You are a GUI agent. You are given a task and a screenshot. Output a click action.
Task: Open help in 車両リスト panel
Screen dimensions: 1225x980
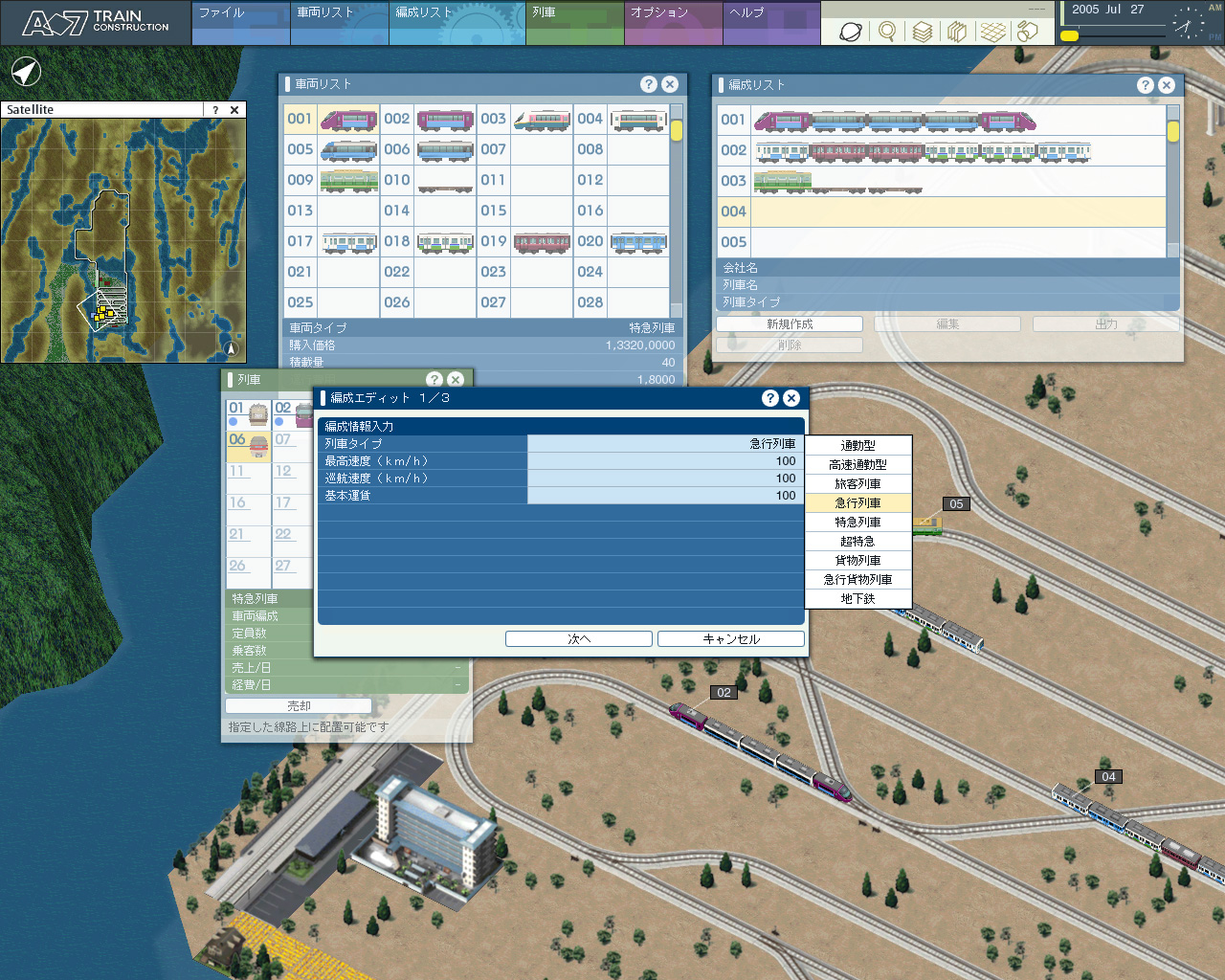point(649,84)
